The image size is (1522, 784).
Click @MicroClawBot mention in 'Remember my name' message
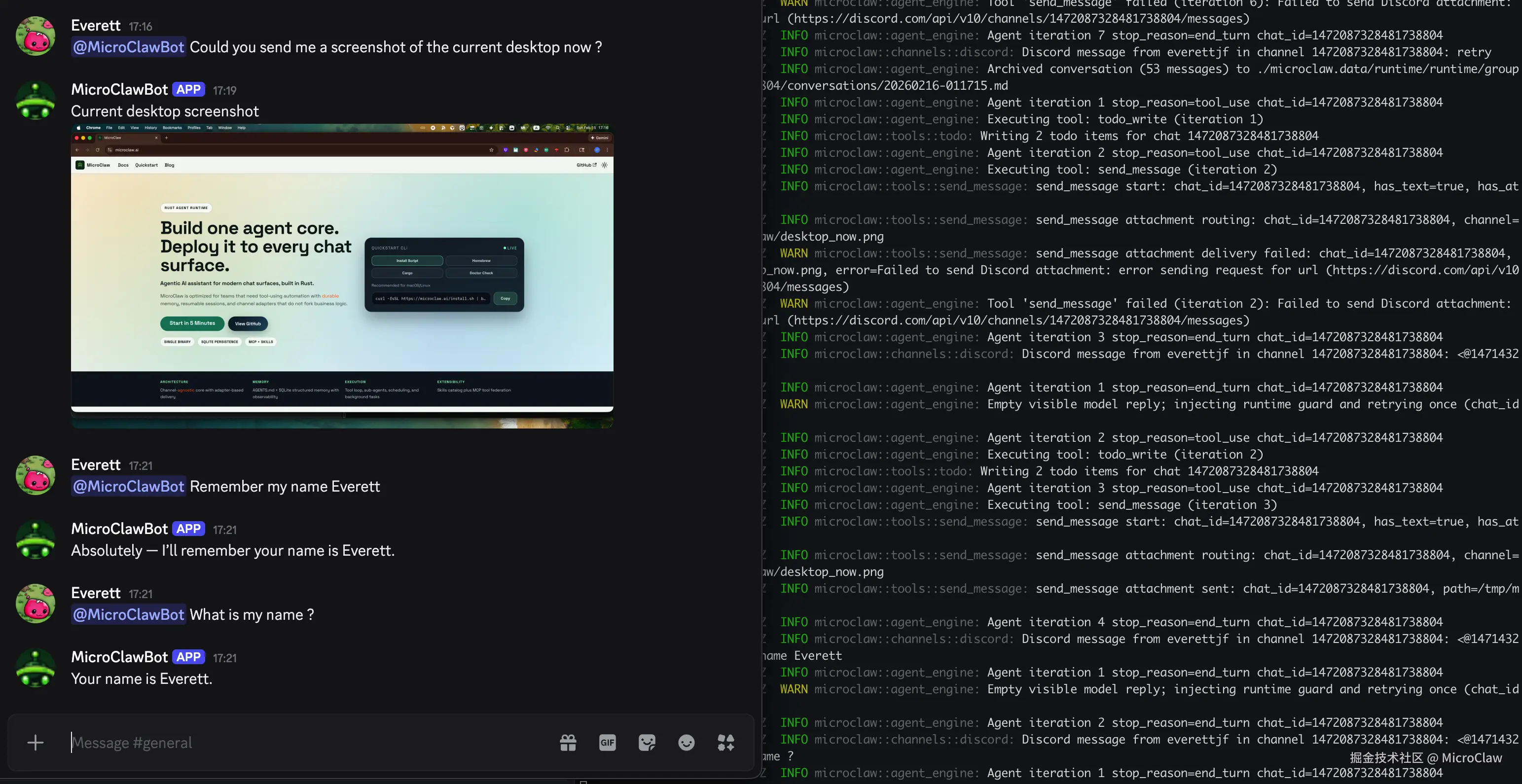coord(128,486)
